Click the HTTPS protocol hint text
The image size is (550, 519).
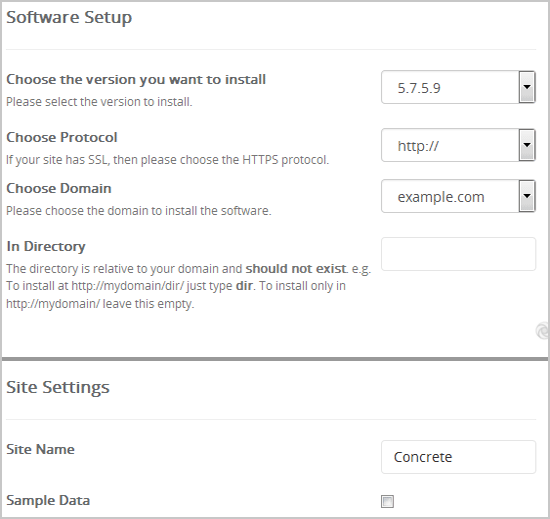click(168, 160)
